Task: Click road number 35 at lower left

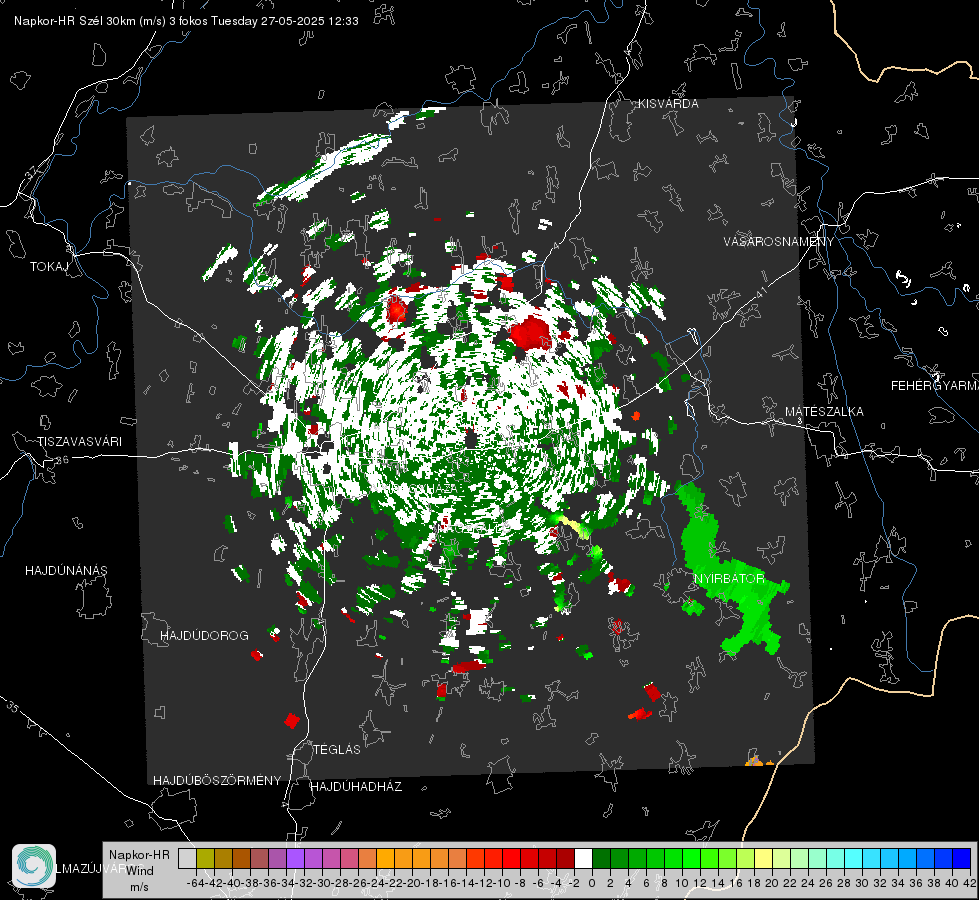Action: tap(12, 707)
